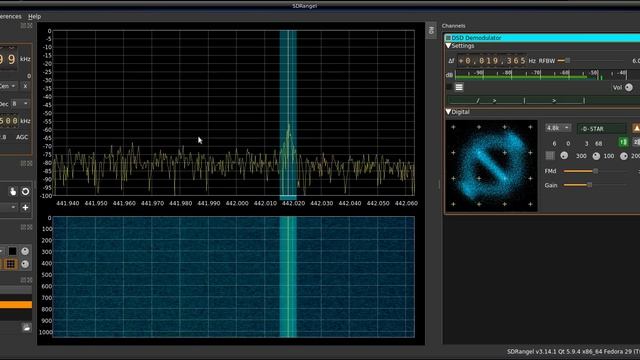Toggle the small black audio mute square
The height and width of the screenshot is (360, 640).
(x=449, y=87)
